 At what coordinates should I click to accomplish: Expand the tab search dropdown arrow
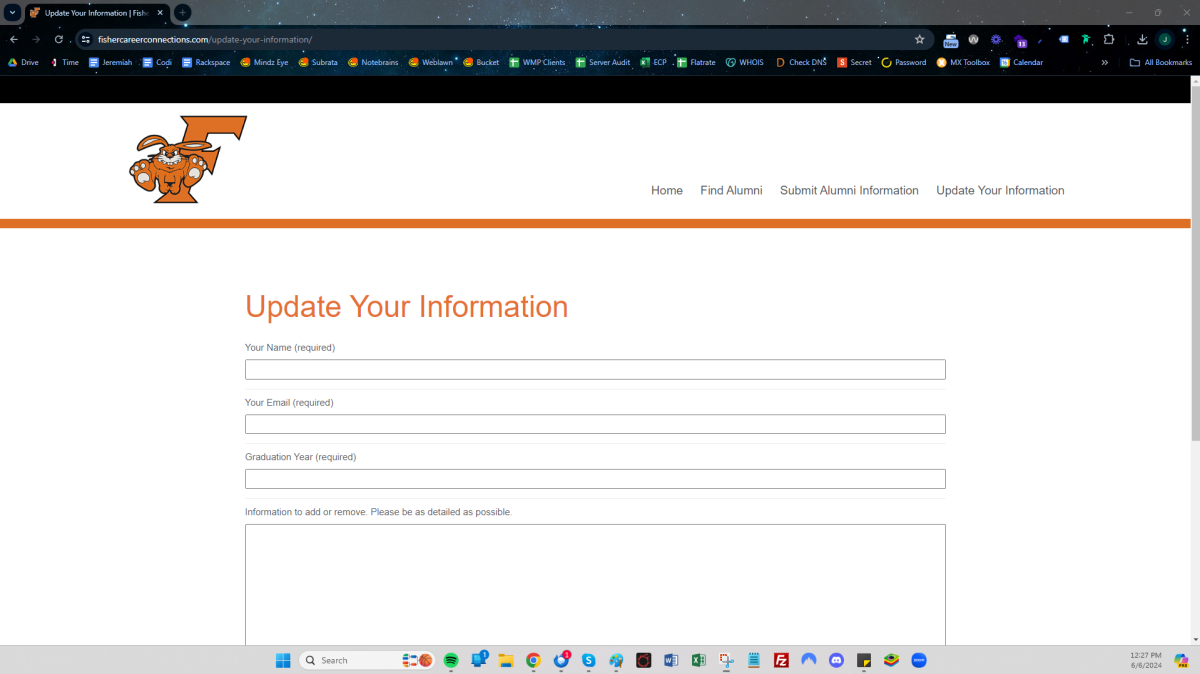(13, 13)
